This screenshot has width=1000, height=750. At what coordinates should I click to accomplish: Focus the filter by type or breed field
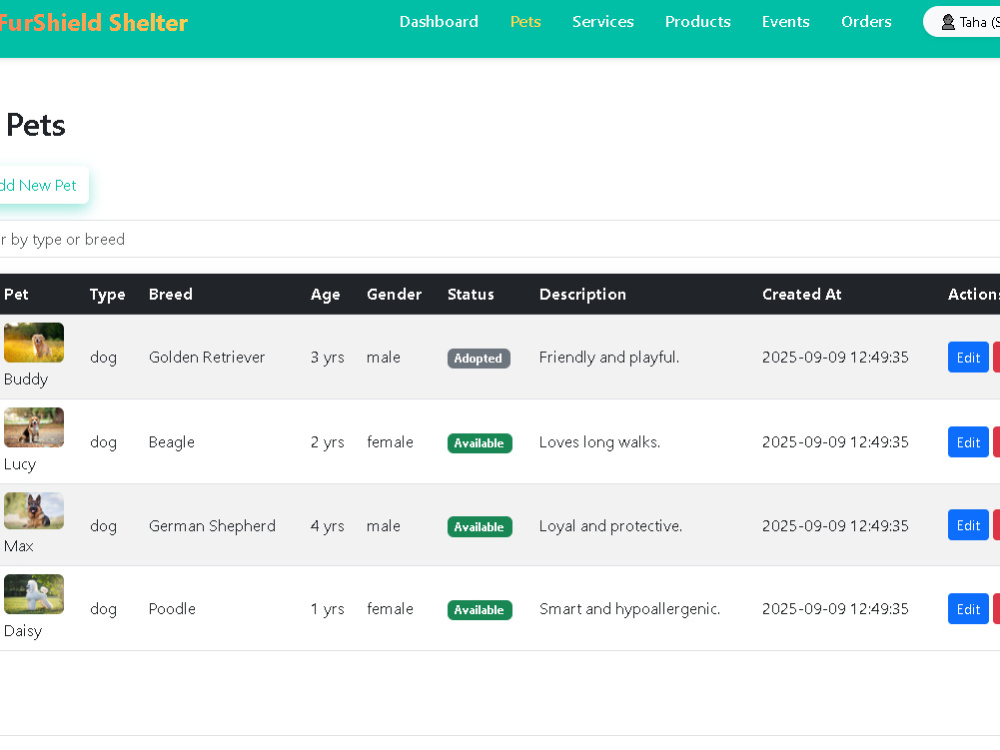click(x=500, y=239)
